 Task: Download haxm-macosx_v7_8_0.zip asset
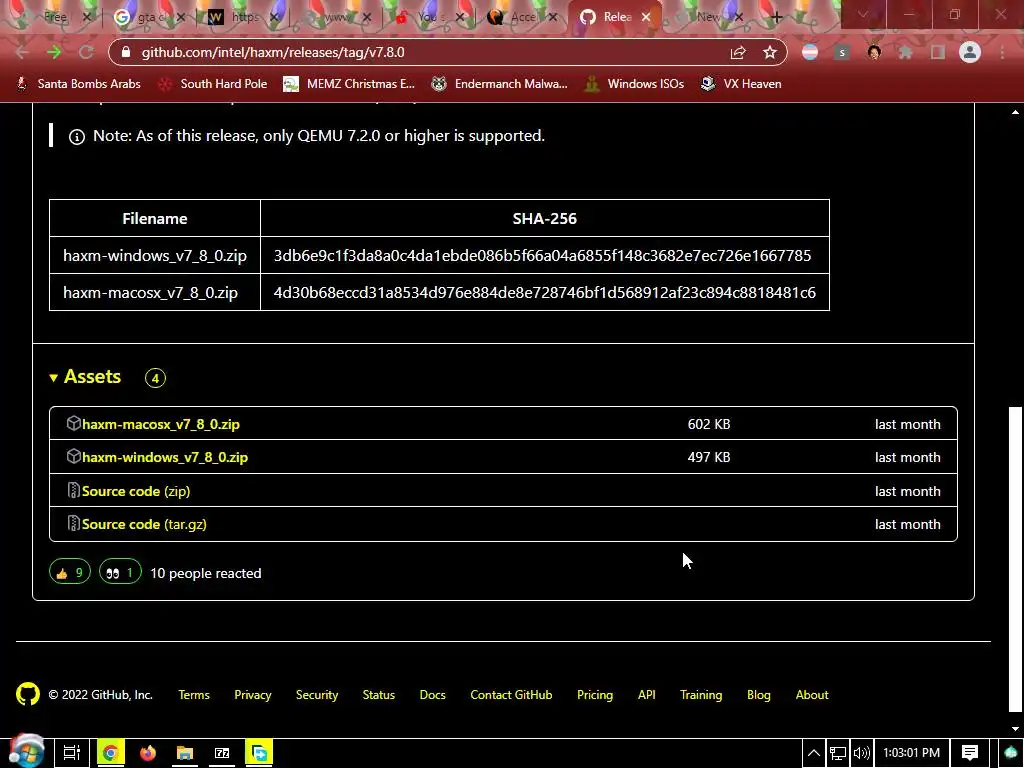(x=161, y=424)
